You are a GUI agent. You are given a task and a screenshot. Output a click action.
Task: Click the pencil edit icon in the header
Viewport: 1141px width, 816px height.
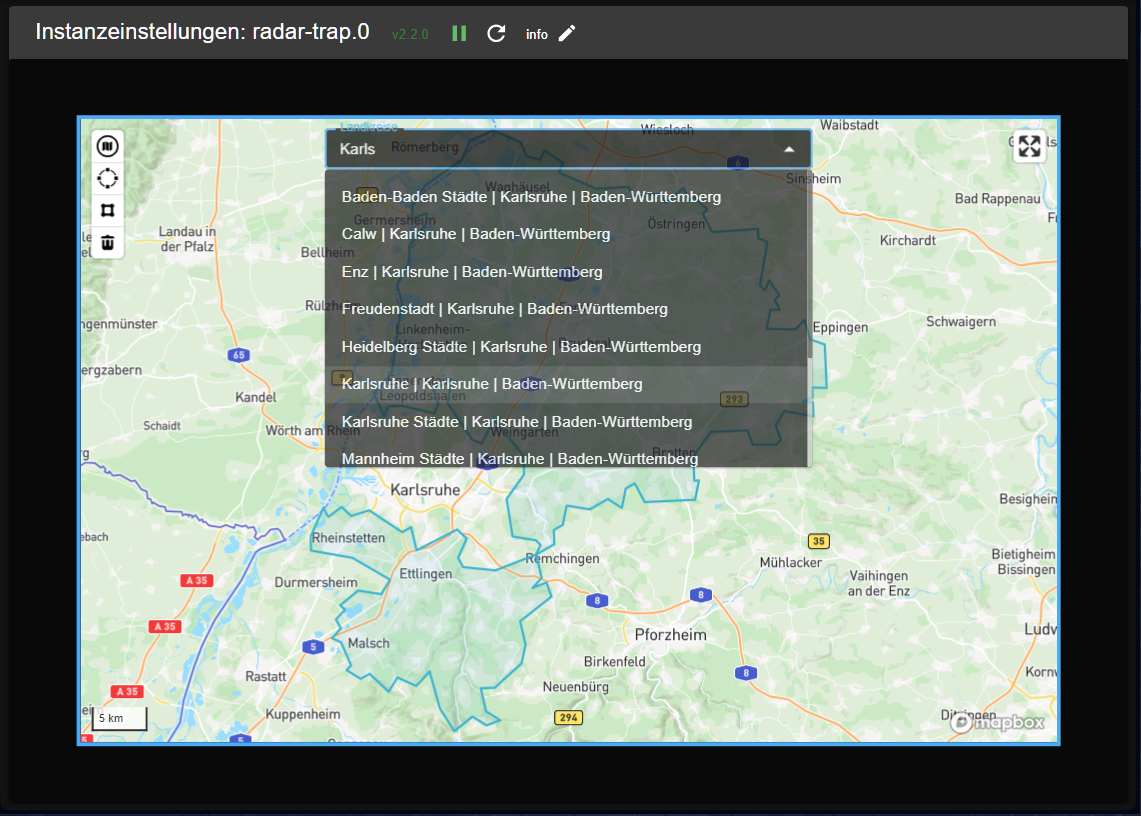567,33
